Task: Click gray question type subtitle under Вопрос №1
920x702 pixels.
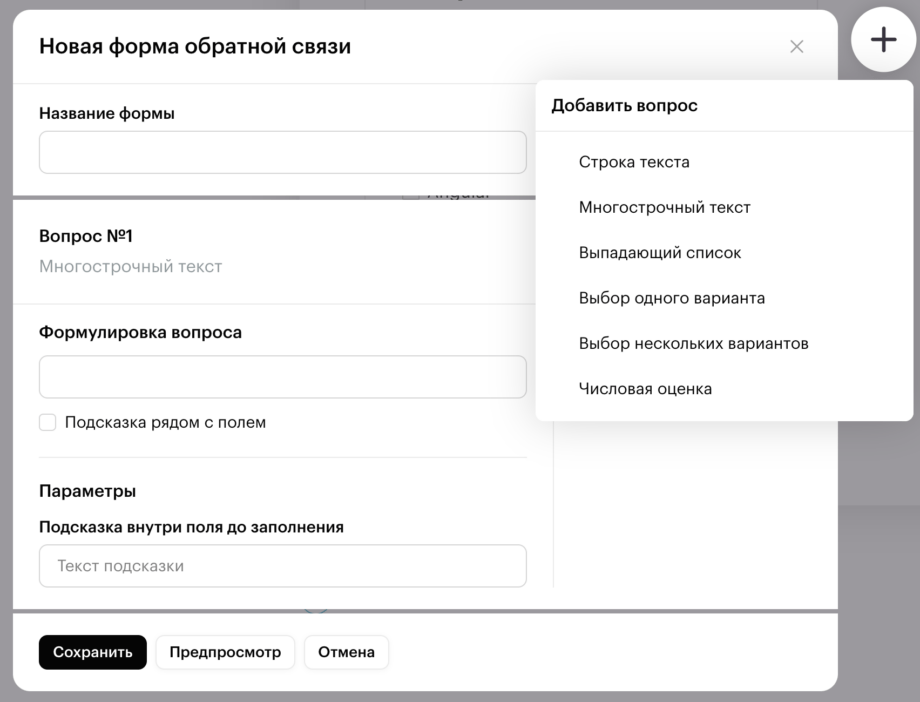Action: pyautogui.click(x=130, y=267)
